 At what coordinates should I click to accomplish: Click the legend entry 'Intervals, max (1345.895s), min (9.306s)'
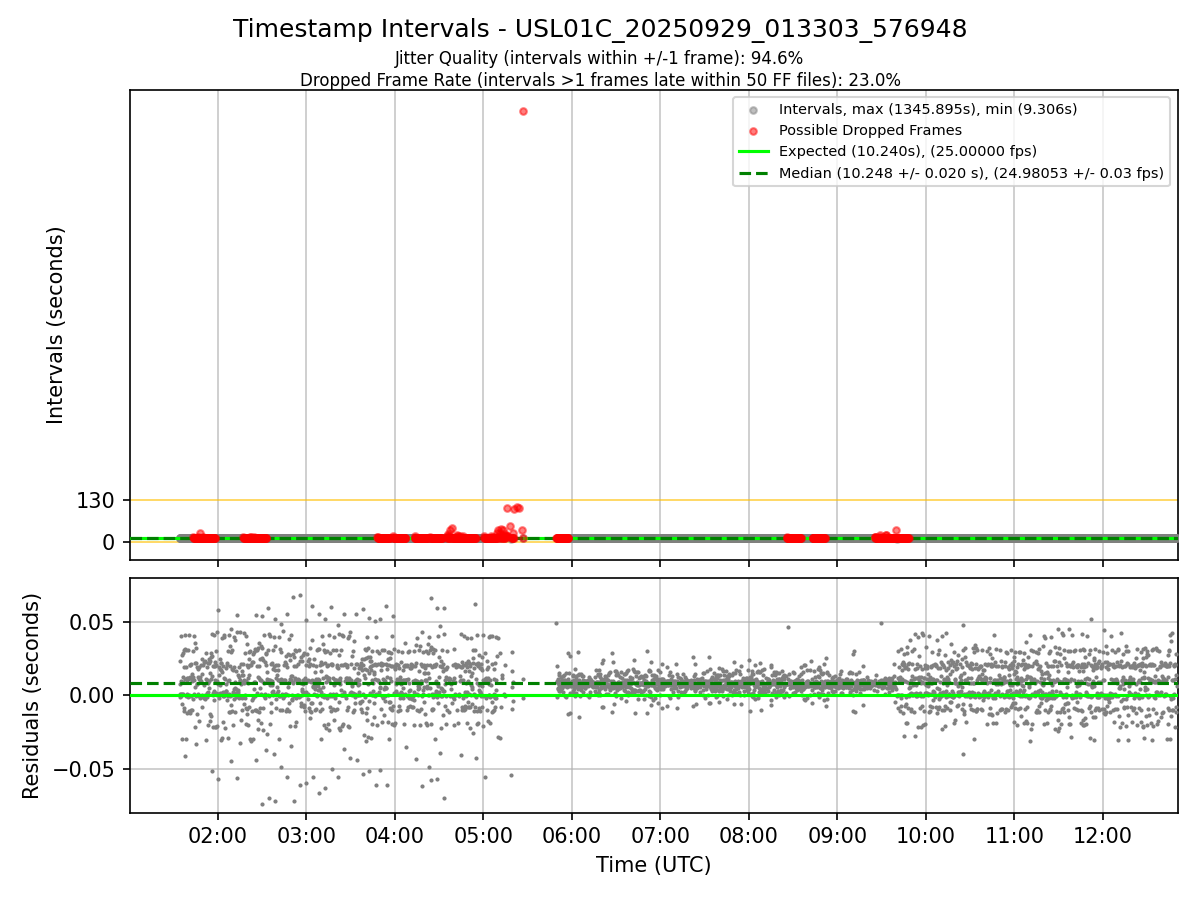(928, 109)
